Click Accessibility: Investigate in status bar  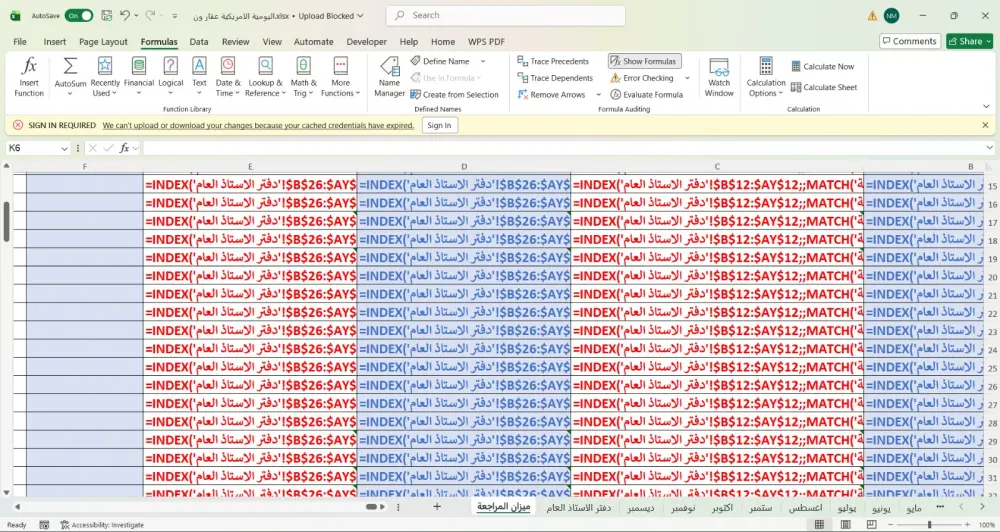(102, 525)
